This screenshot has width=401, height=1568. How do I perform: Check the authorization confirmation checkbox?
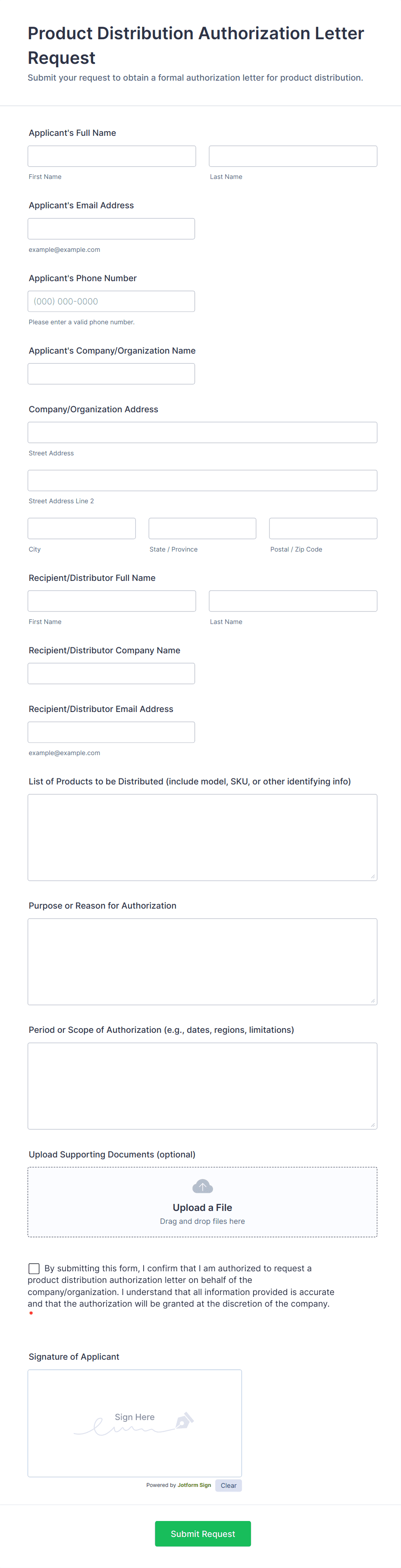[x=34, y=1269]
